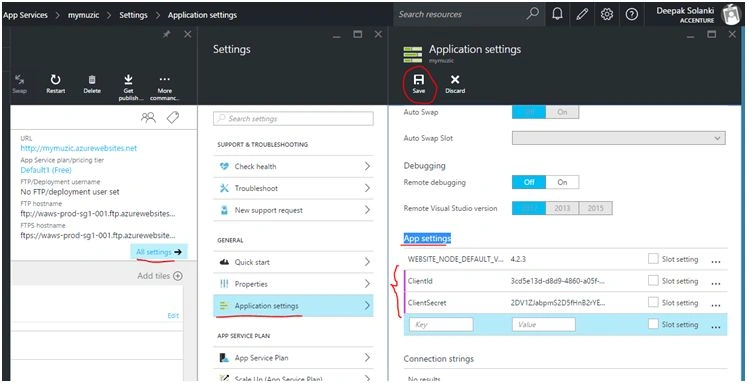This screenshot has width=747, height=383.
Task: Open the Auto Swap Slot dropdown
Action: (x=619, y=138)
